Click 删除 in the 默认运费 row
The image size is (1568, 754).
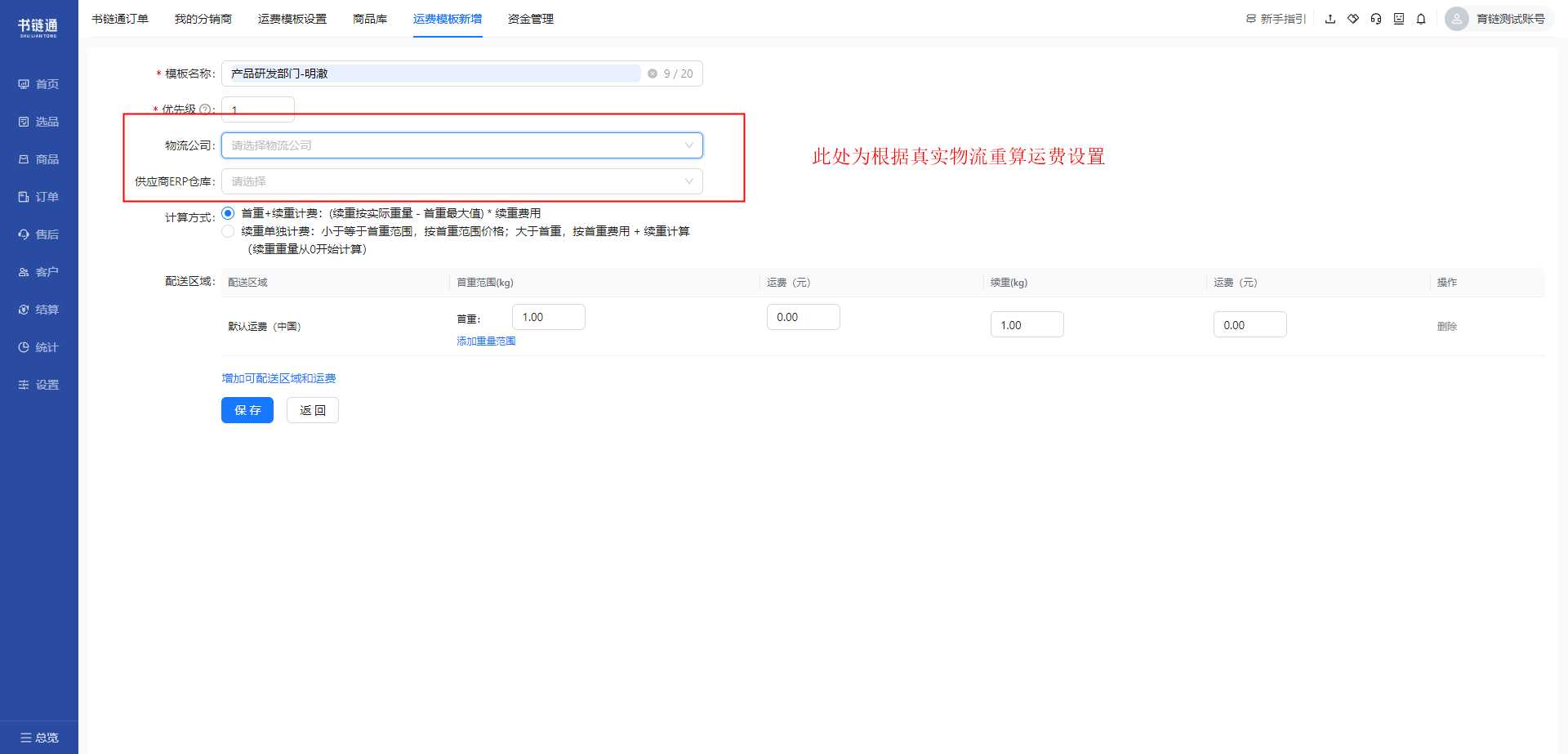point(1446,326)
